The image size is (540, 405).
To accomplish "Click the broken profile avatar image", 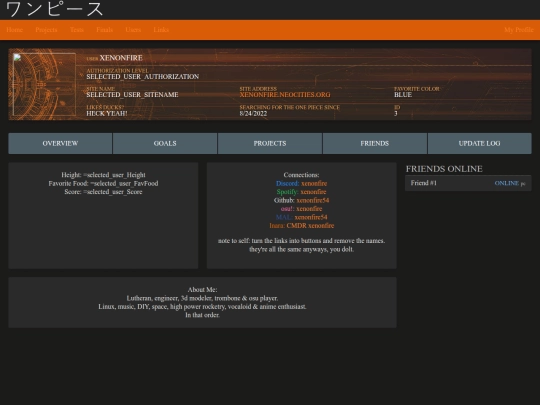I will pyautogui.click(x=44, y=84).
